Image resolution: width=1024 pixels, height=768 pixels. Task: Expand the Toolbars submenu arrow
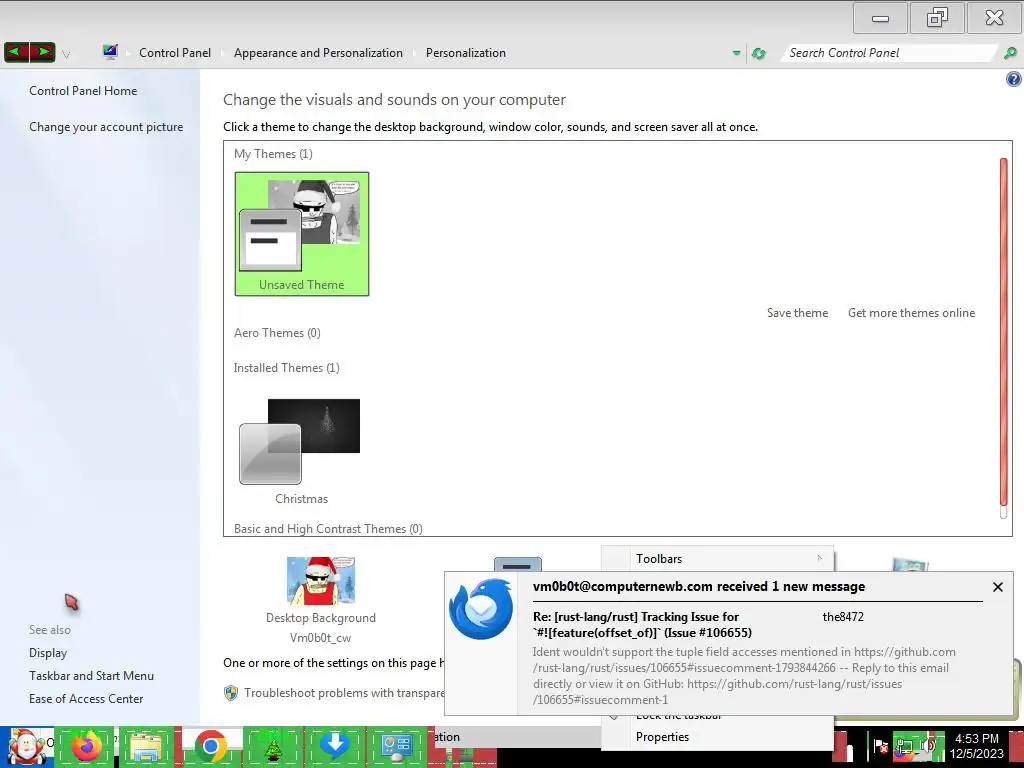point(820,558)
